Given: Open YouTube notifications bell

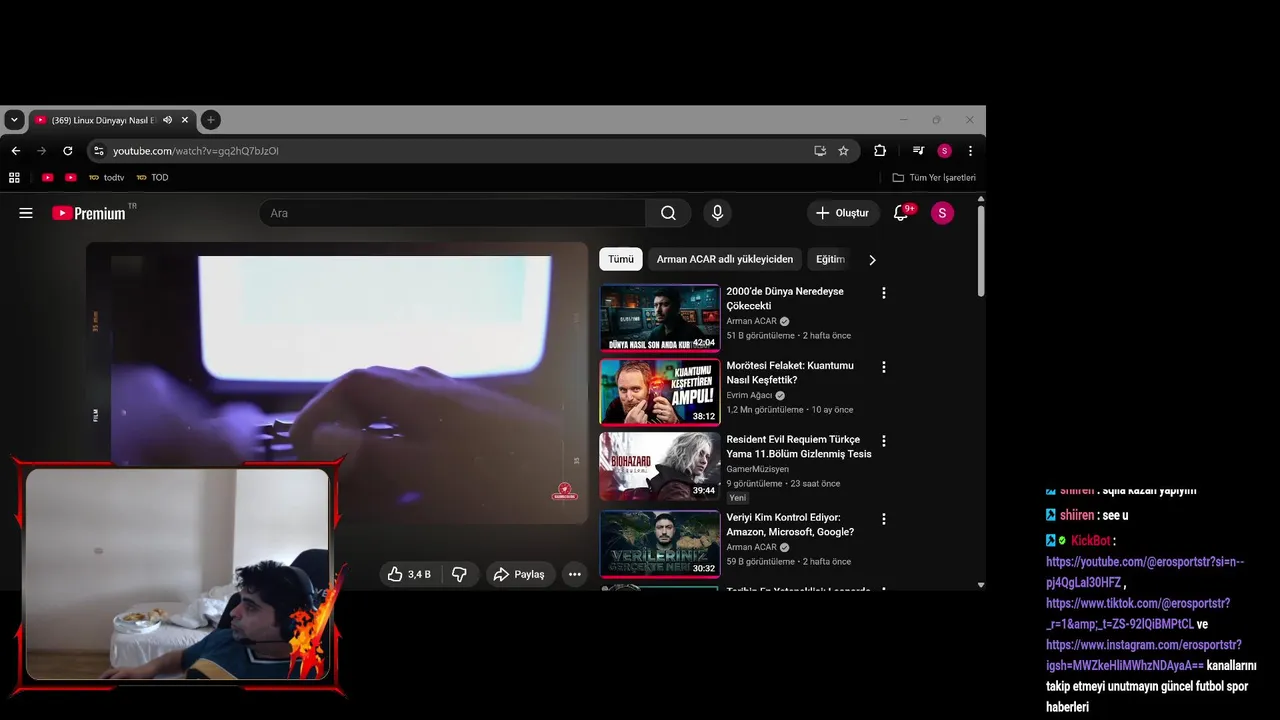Looking at the screenshot, I should click(901, 213).
